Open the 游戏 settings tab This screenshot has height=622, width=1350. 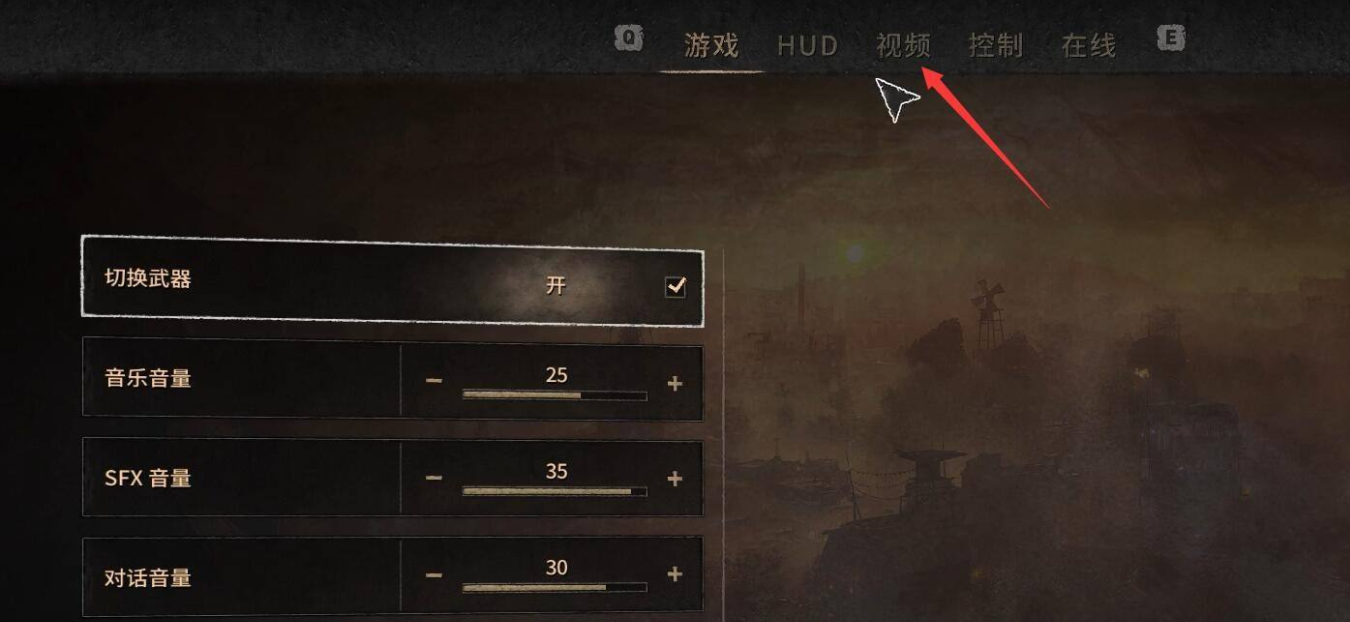coord(711,46)
